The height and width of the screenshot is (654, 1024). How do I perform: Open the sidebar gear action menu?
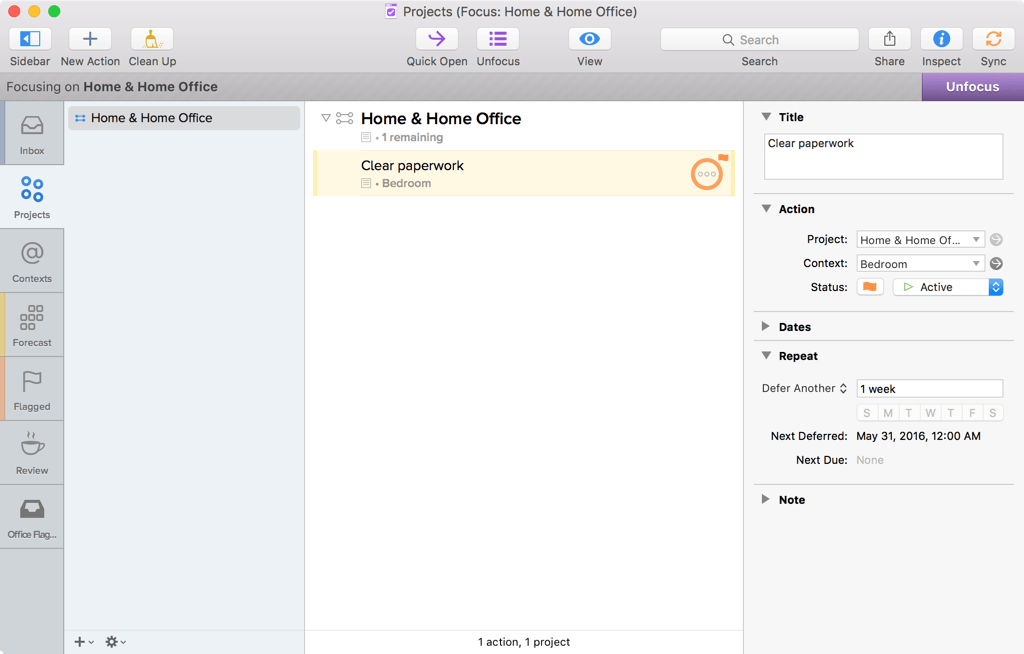pyautogui.click(x=116, y=642)
